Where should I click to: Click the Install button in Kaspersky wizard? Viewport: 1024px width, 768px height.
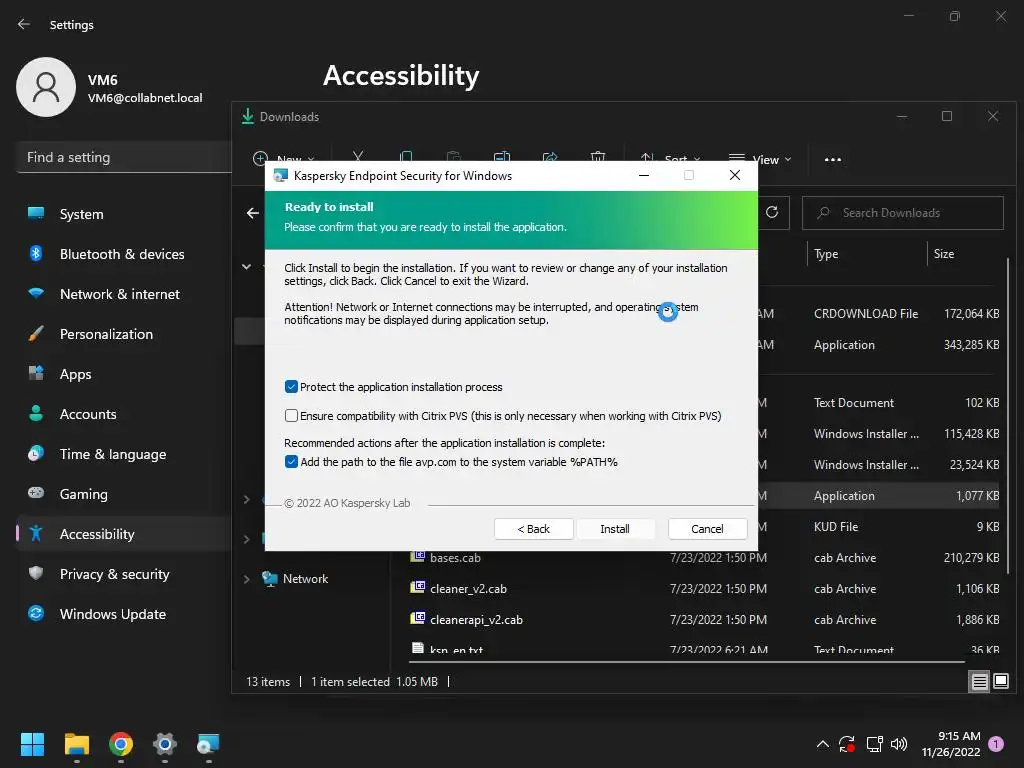(615, 529)
